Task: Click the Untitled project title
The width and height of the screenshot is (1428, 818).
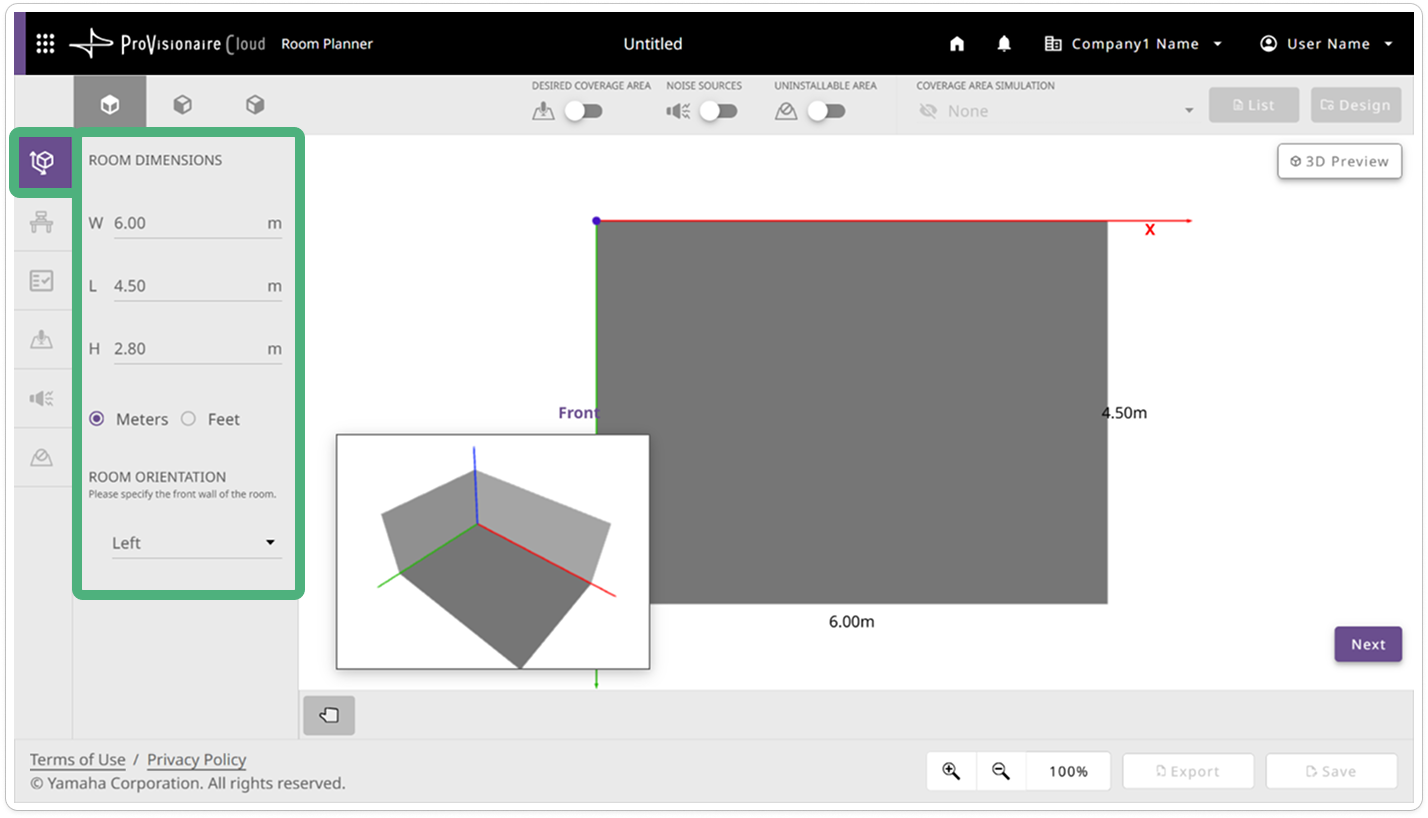Action: (x=653, y=44)
